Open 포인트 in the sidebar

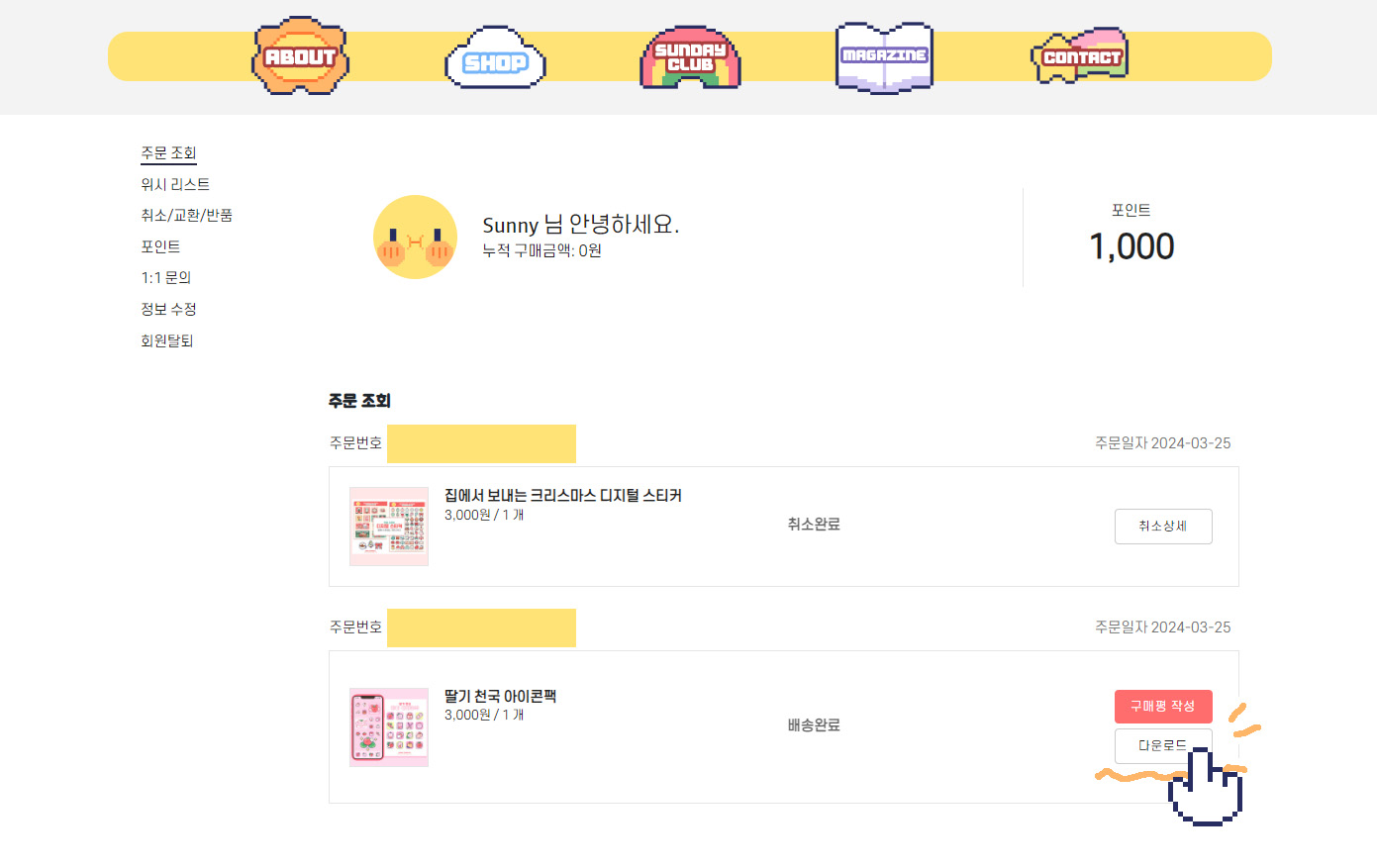(160, 246)
